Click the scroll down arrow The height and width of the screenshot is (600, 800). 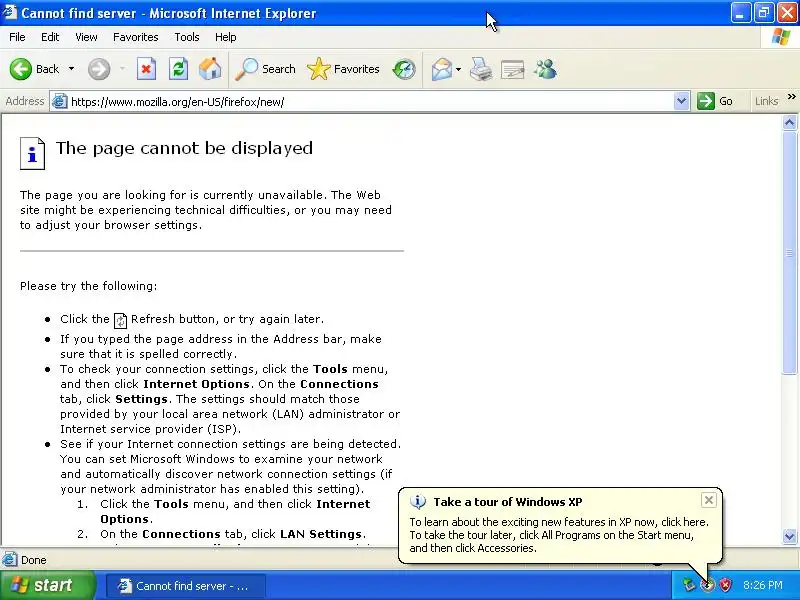(789, 536)
